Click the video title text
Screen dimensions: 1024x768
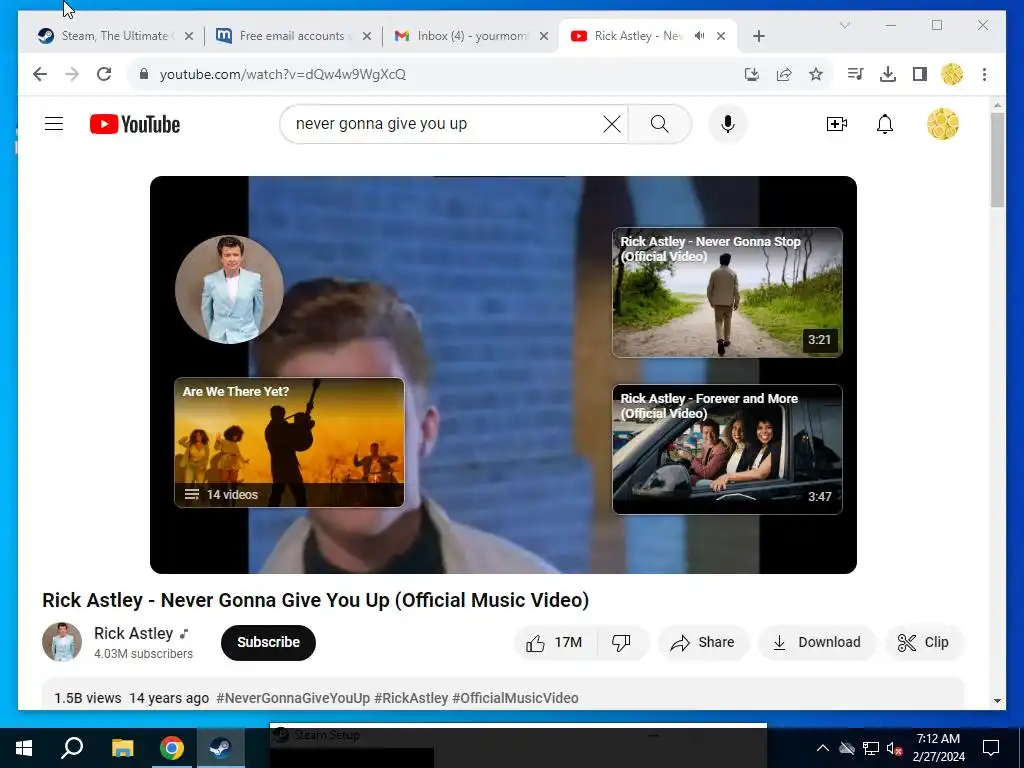[x=315, y=600]
